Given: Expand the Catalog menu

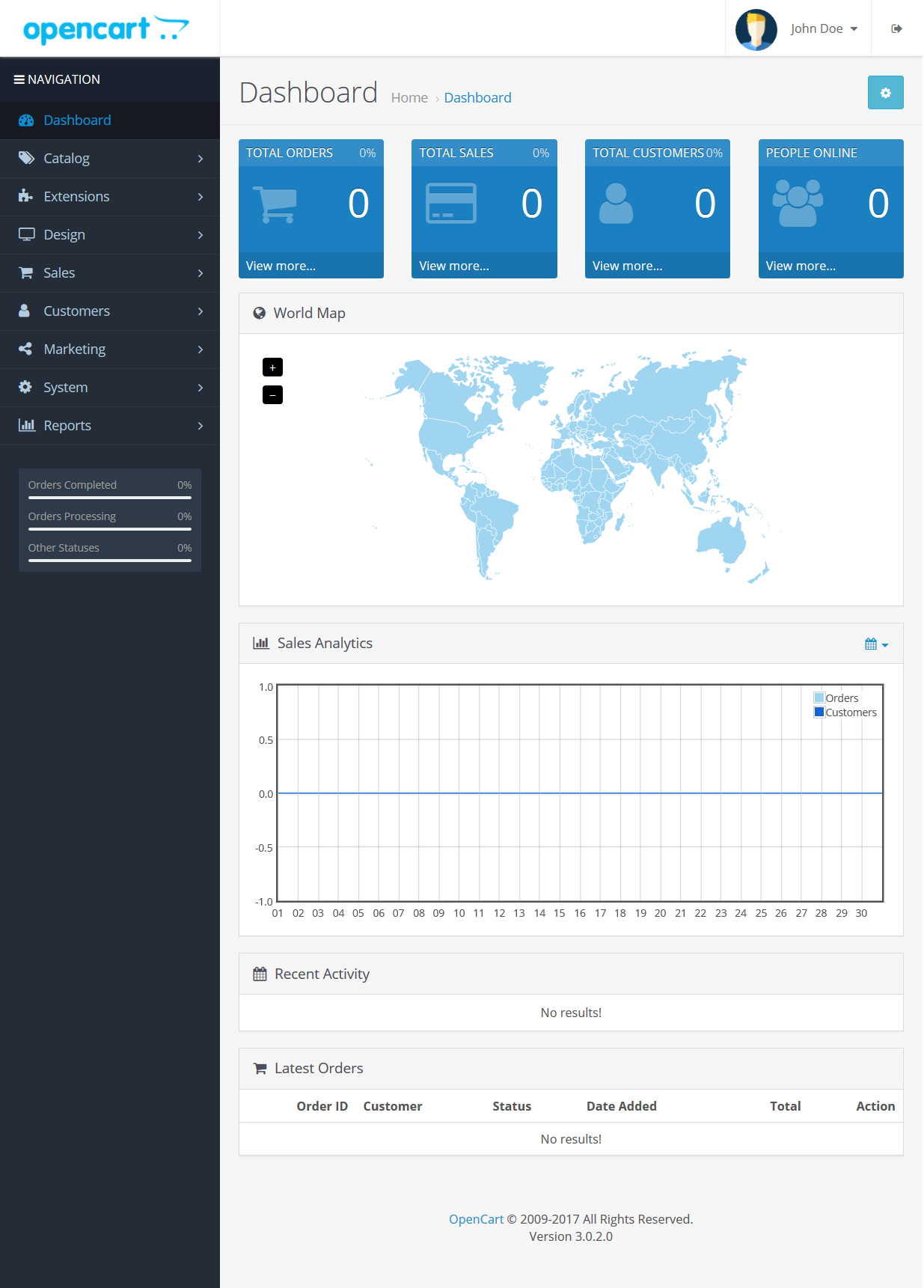Looking at the screenshot, I should tap(110, 159).
